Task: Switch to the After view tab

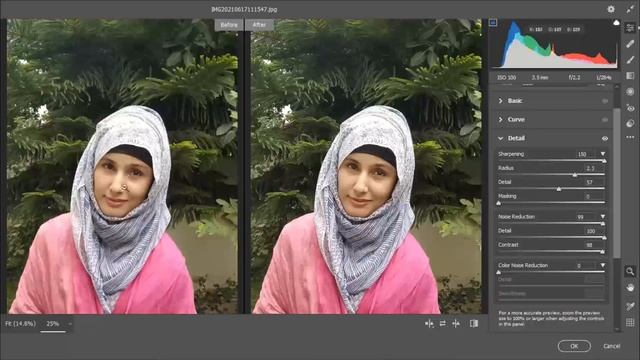Action: [259, 25]
